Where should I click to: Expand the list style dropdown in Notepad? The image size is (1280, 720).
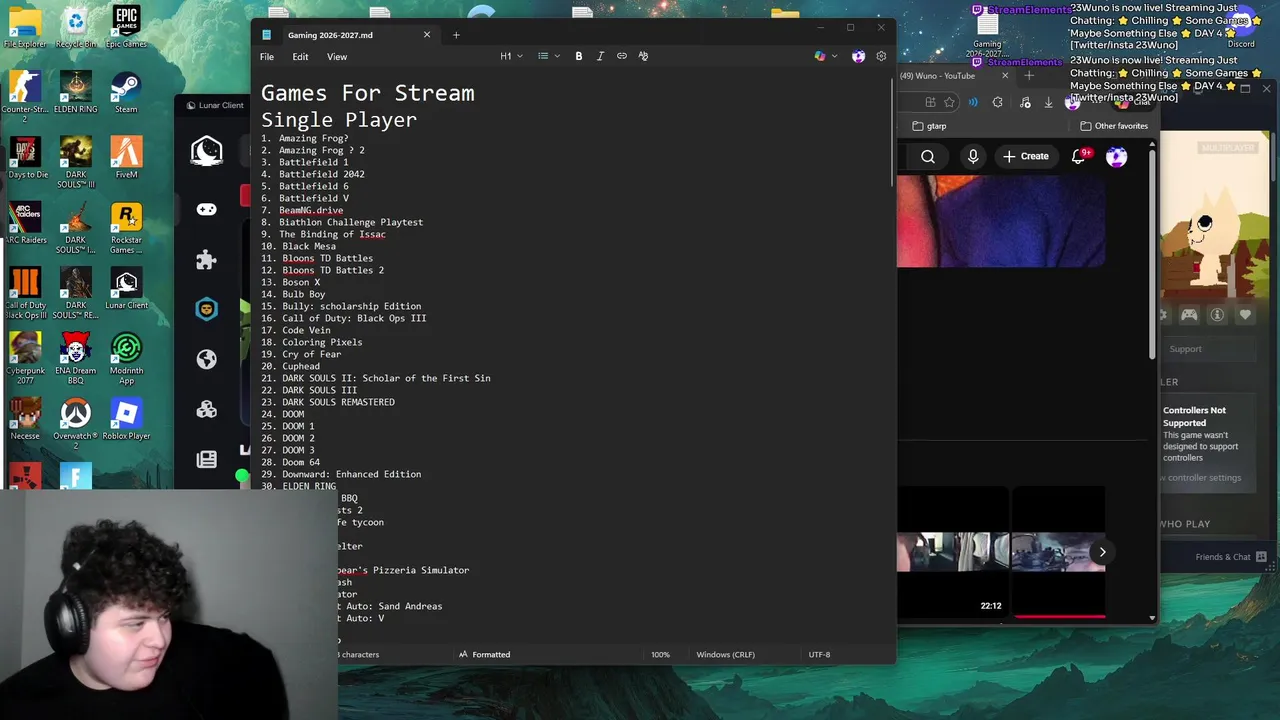point(548,56)
